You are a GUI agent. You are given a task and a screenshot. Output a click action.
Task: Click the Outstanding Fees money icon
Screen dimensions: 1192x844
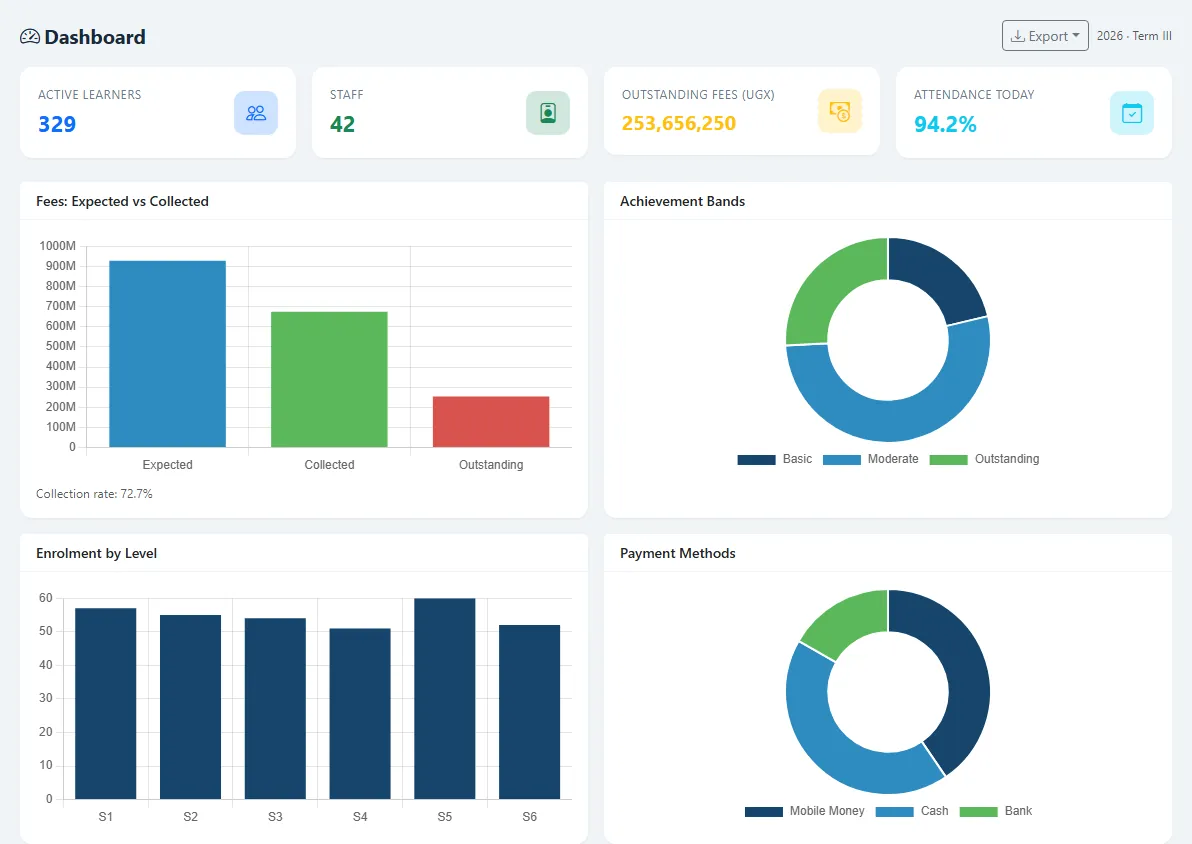[840, 112]
